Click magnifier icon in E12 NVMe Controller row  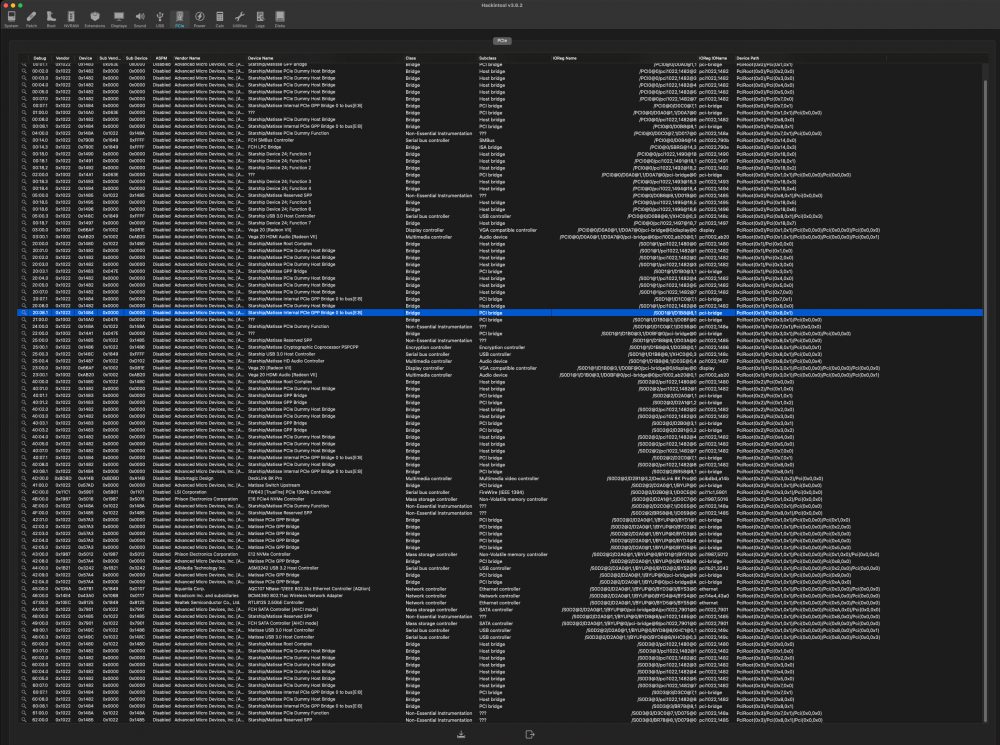point(24,554)
